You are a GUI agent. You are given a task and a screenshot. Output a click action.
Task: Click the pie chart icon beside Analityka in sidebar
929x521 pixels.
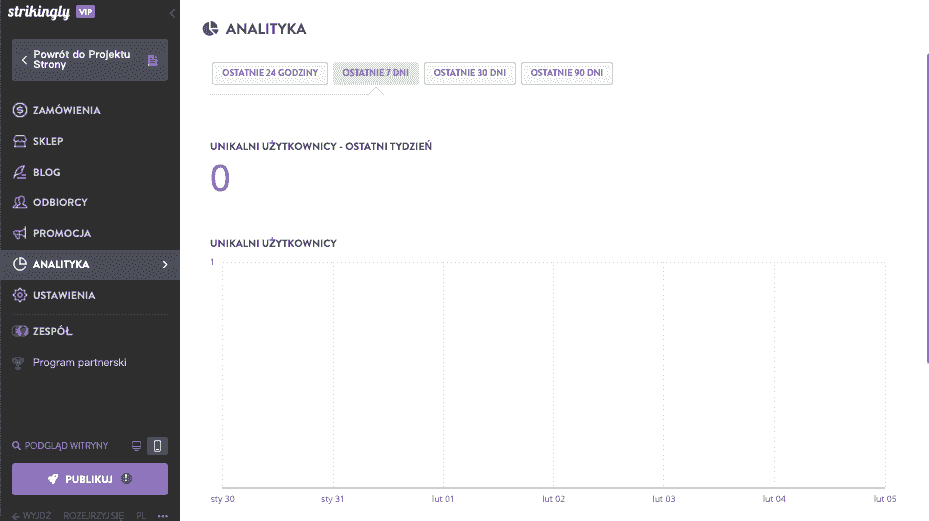coord(20,264)
